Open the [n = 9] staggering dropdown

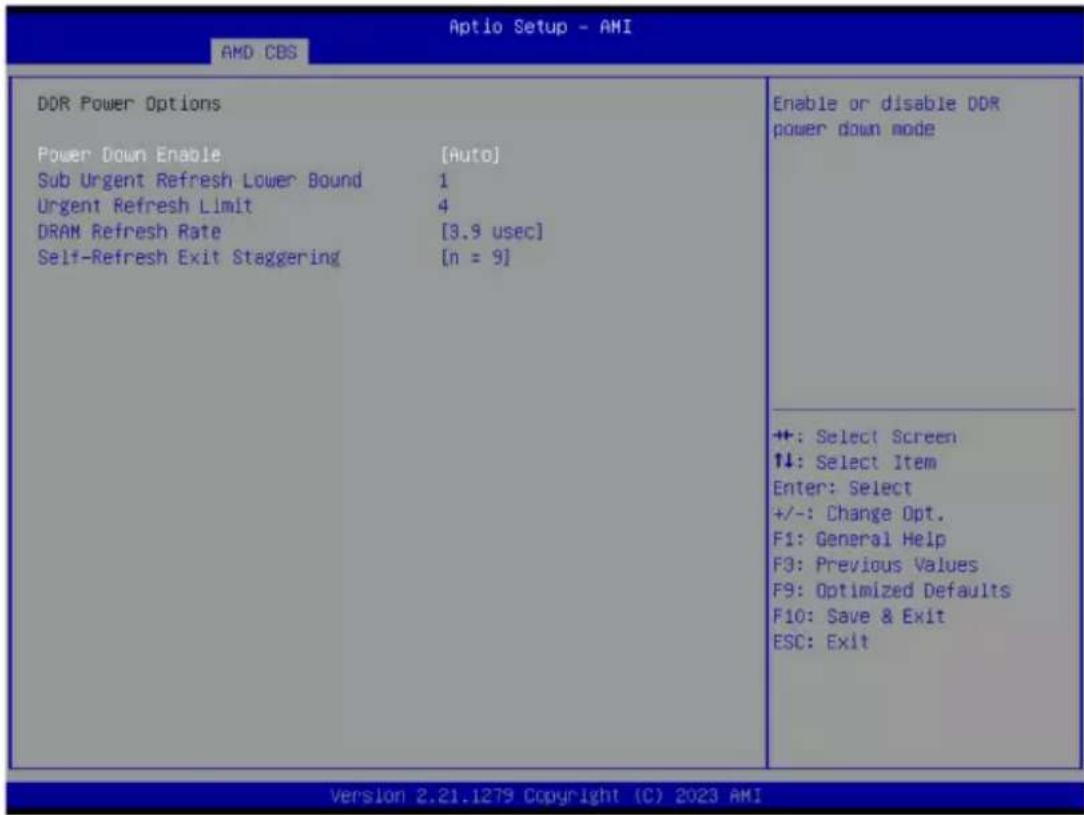click(x=476, y=257)
